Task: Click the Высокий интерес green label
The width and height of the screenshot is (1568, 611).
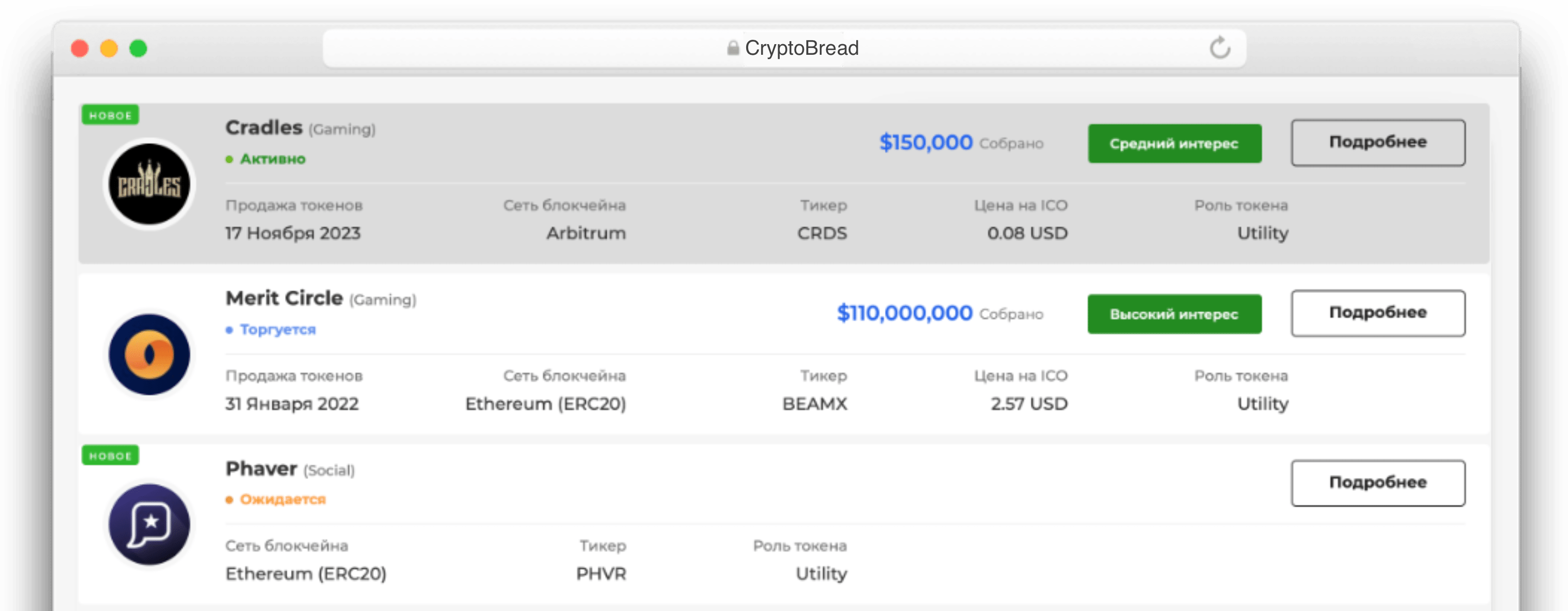Action: pos(1174,314)
